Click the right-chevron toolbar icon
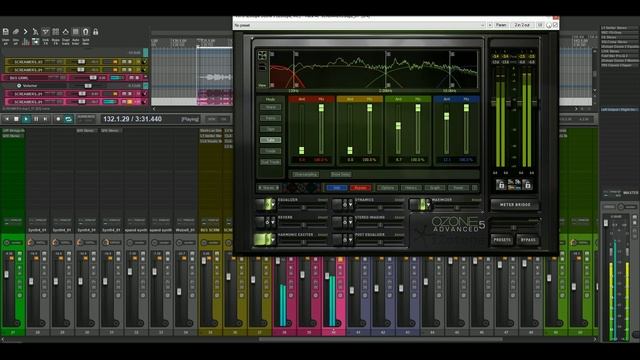This screenshot has width=640, height=360. [25, 31]
